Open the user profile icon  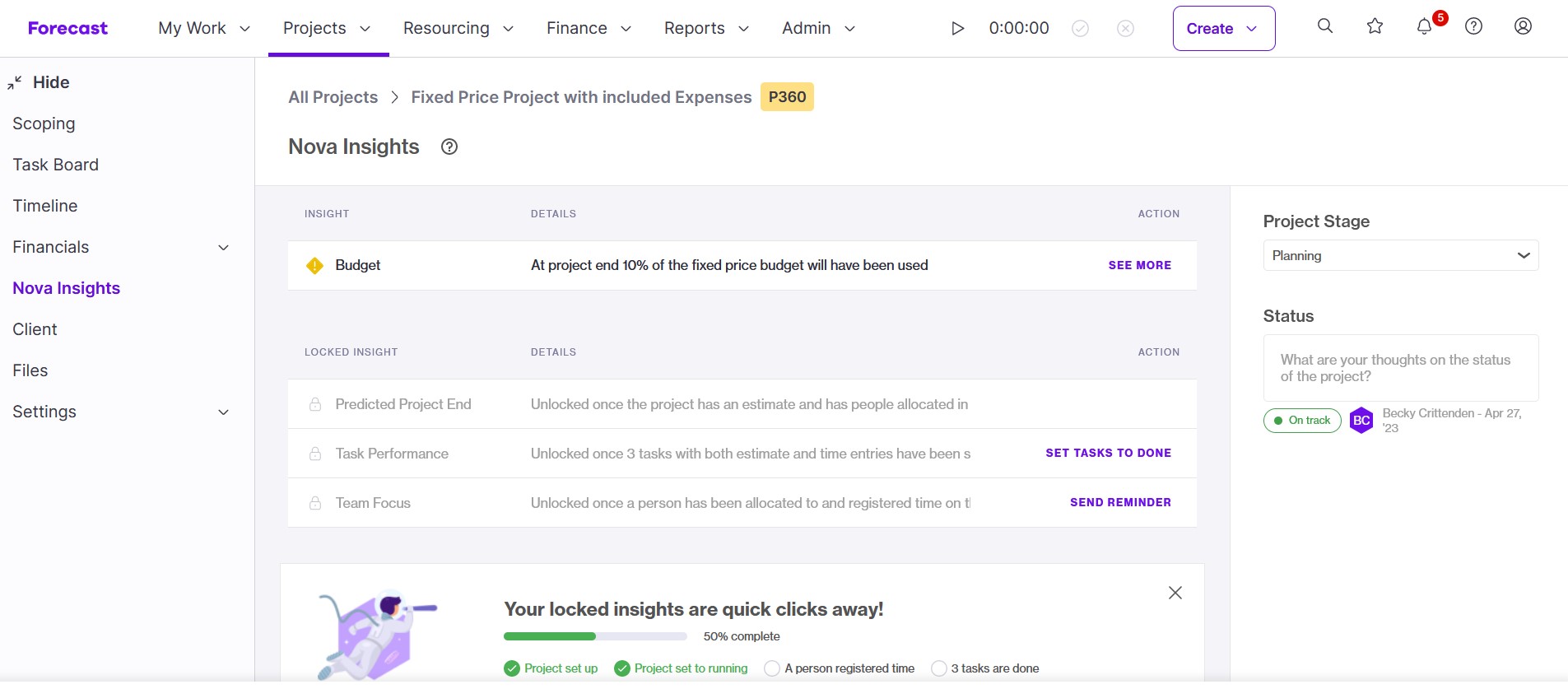tap(1524, 26)
